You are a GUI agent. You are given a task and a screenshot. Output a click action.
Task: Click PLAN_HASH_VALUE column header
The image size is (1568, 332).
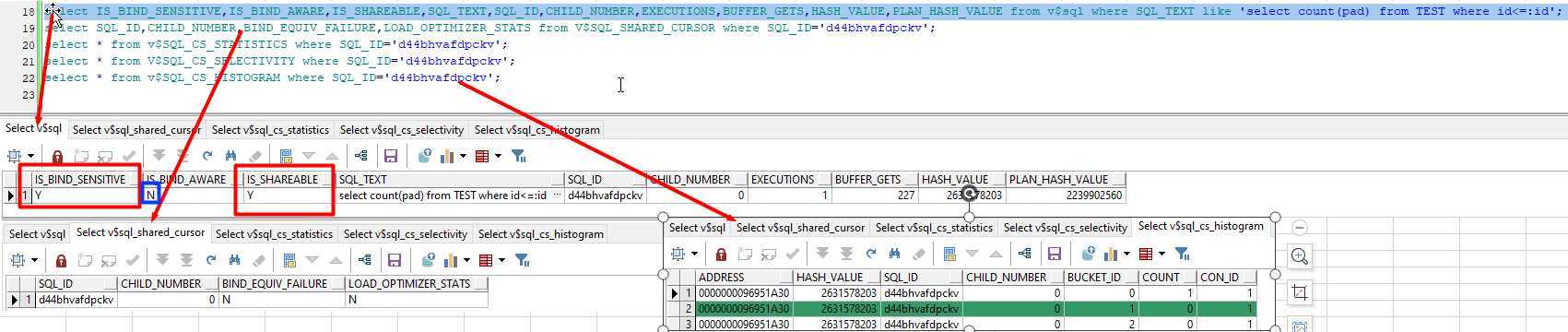point(1066,179)
